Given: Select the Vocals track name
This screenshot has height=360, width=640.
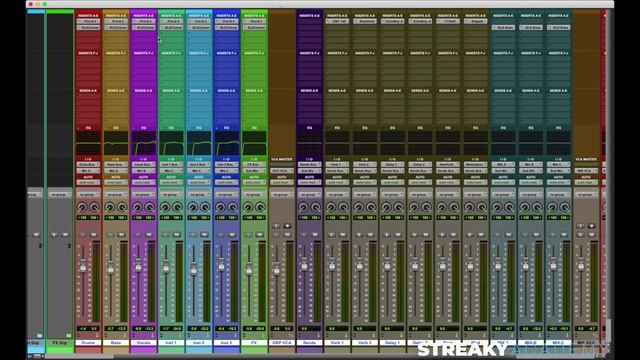Looking at the screenshot, I should click(144, 343).
